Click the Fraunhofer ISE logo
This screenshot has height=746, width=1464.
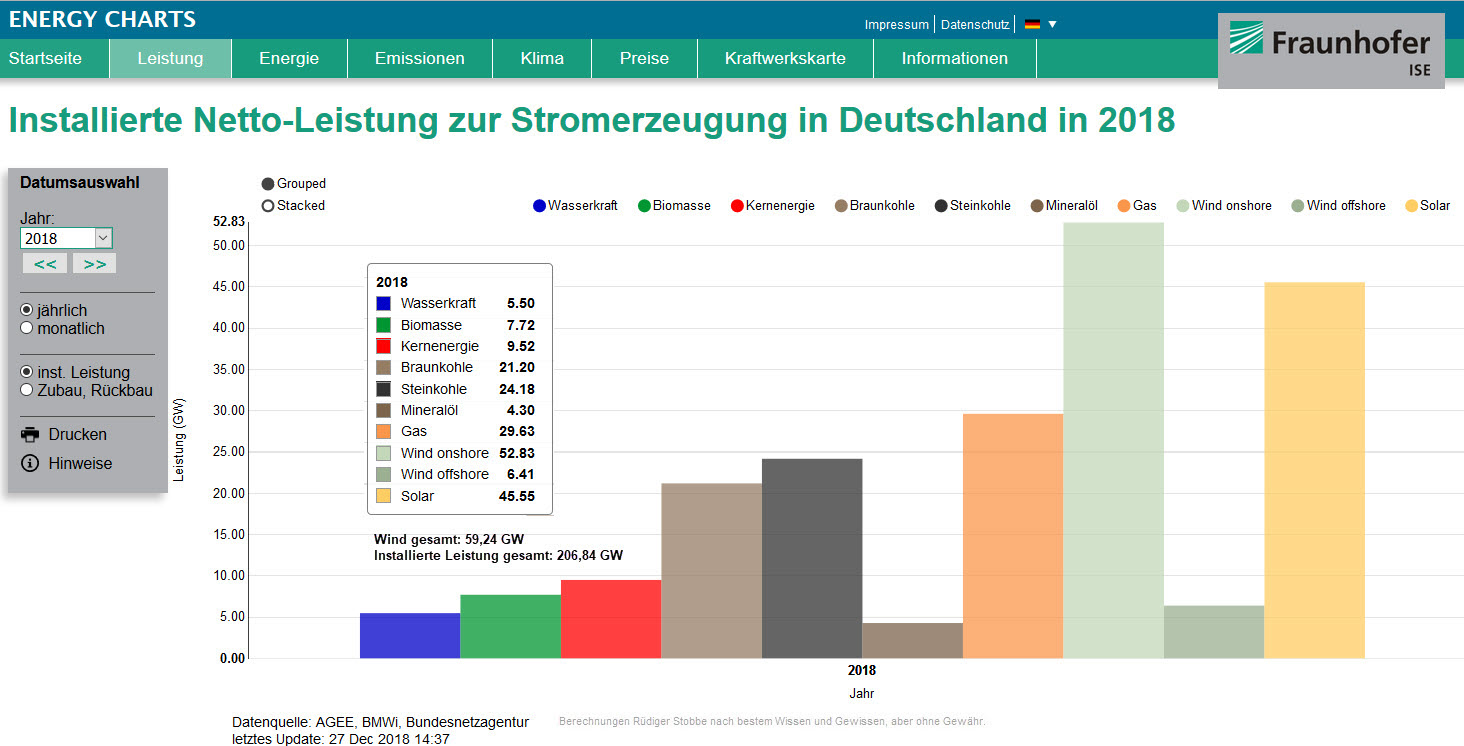[x=1330, y=51]
